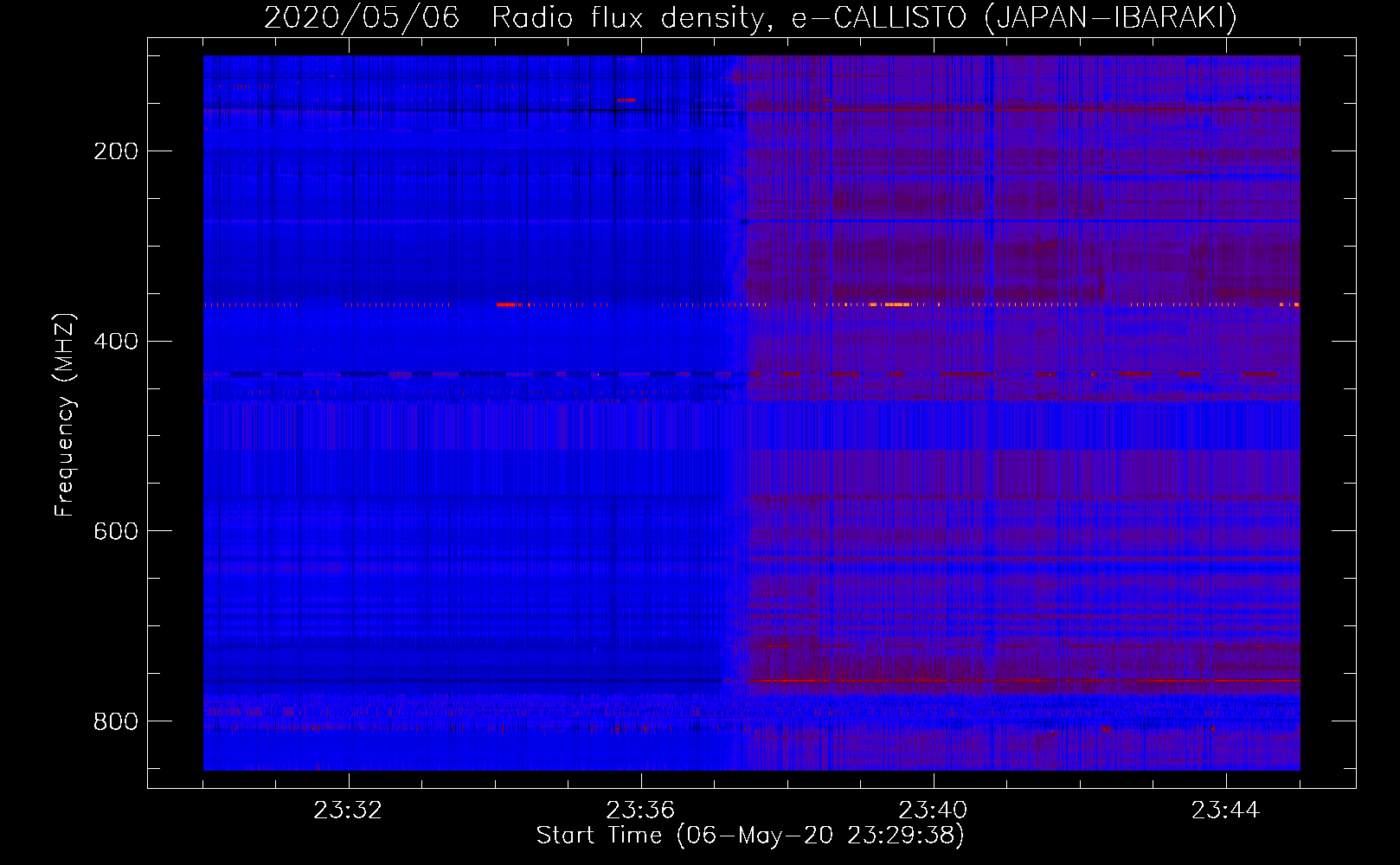The height and width of the screenshot is (865, 1400).
Task: Click the 23:32 time tick label
Action: coord(348,811)
